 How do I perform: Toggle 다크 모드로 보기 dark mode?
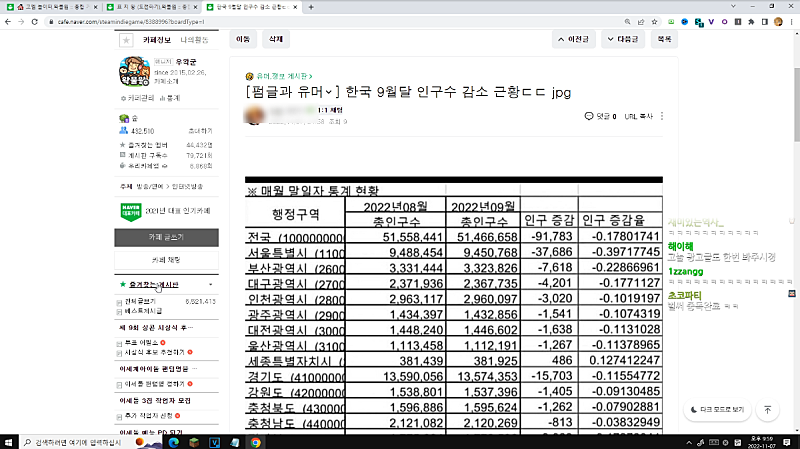[x=718, y=410]
